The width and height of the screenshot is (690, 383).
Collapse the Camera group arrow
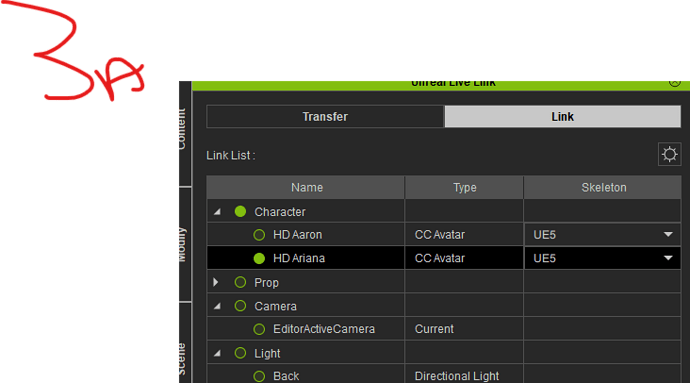pos(217,306)
